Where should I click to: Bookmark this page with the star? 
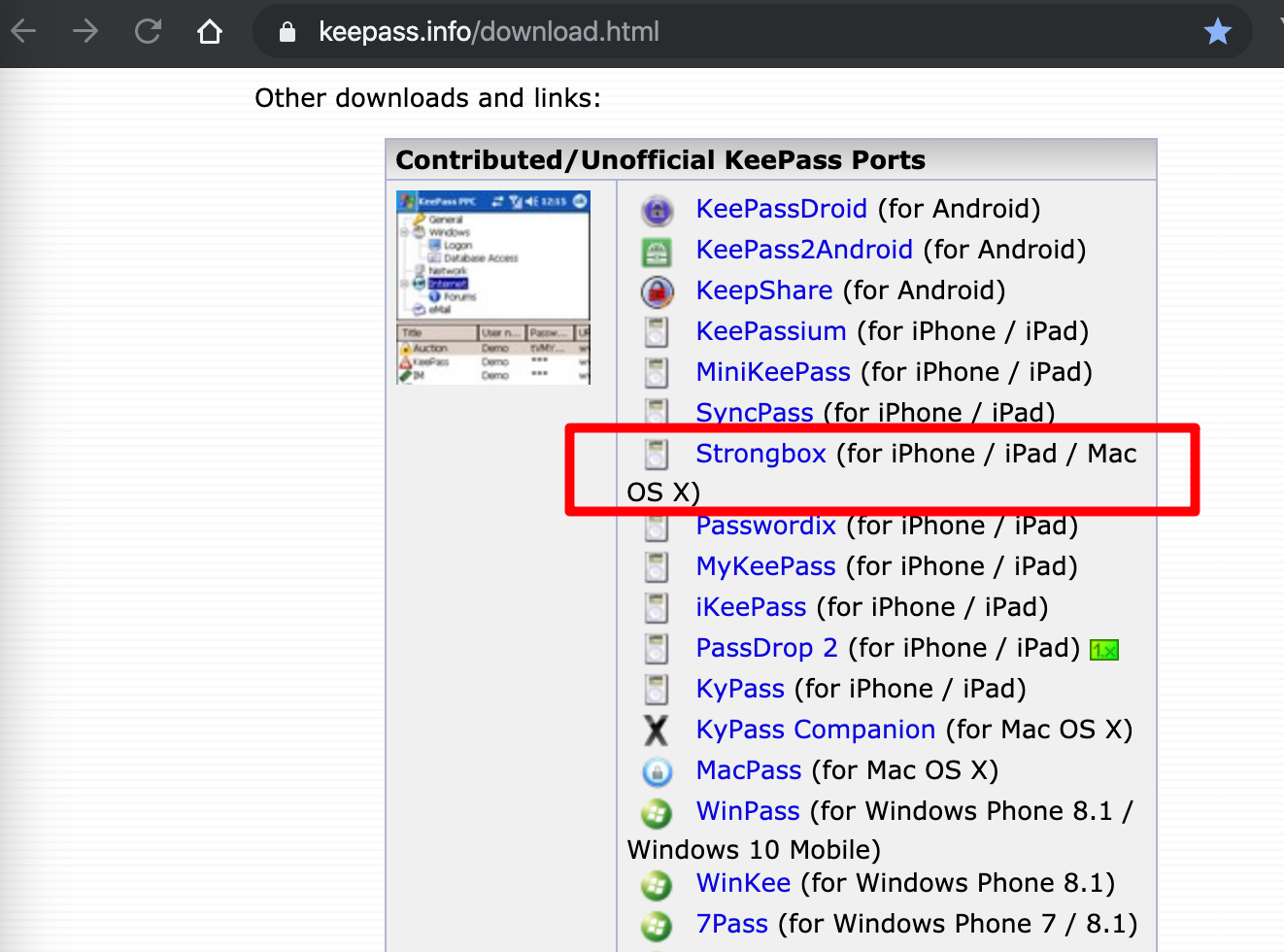(1217, 31)
